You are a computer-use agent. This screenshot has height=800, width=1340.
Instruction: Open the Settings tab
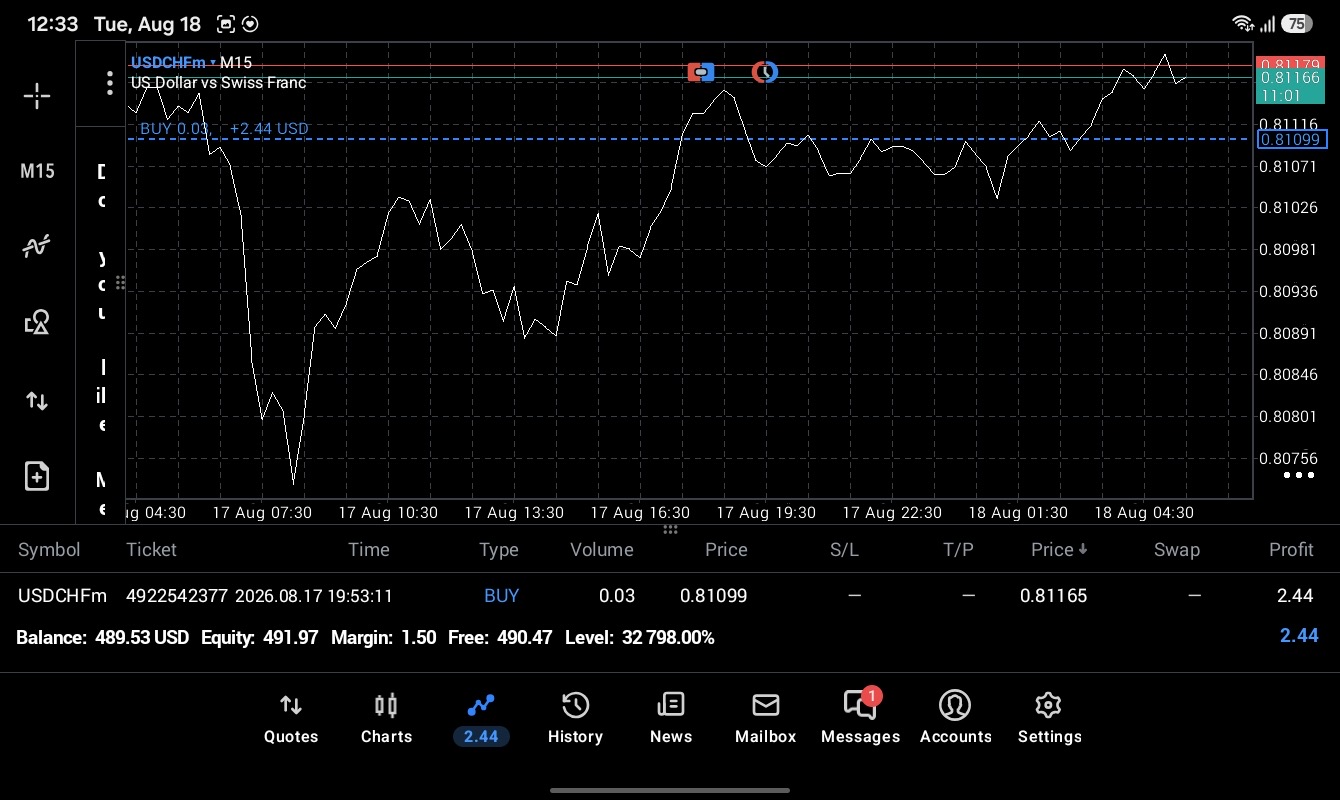click(1049, 719)
